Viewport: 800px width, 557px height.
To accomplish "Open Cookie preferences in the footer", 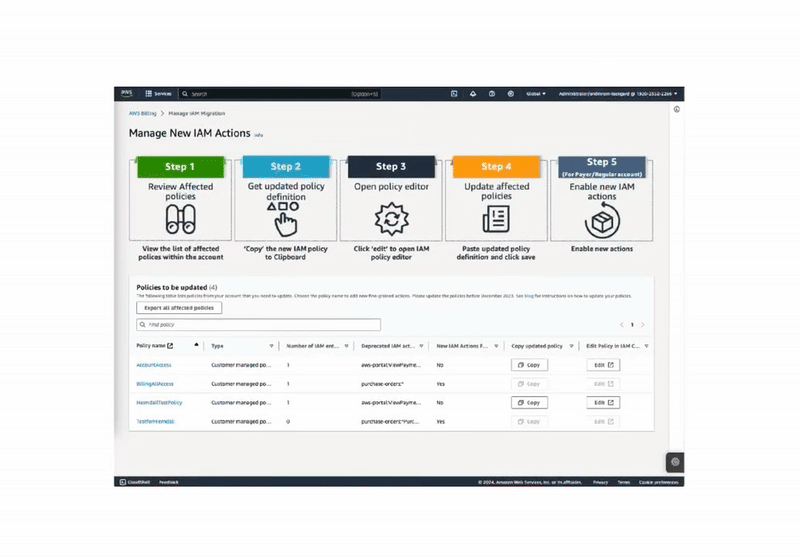I will 659,482.
